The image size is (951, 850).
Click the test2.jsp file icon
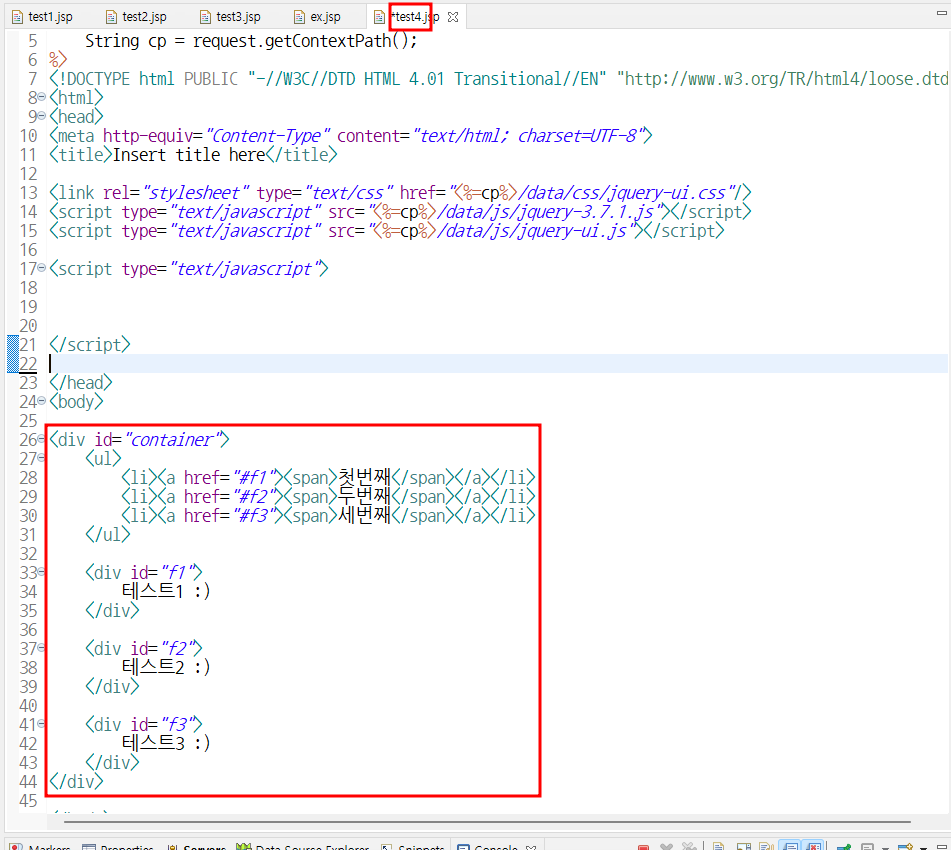click(x=111, y=17)
